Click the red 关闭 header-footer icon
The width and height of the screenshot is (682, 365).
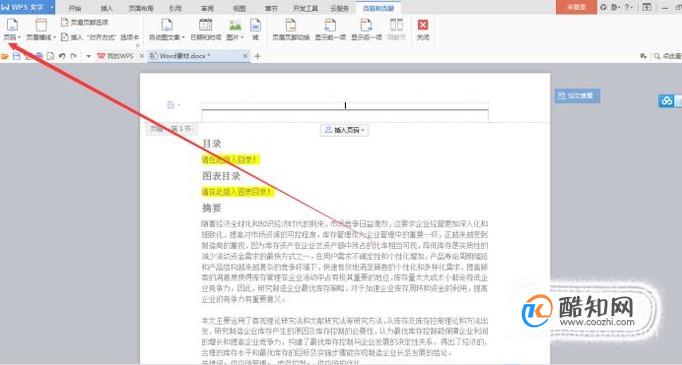tap(423, 25)
